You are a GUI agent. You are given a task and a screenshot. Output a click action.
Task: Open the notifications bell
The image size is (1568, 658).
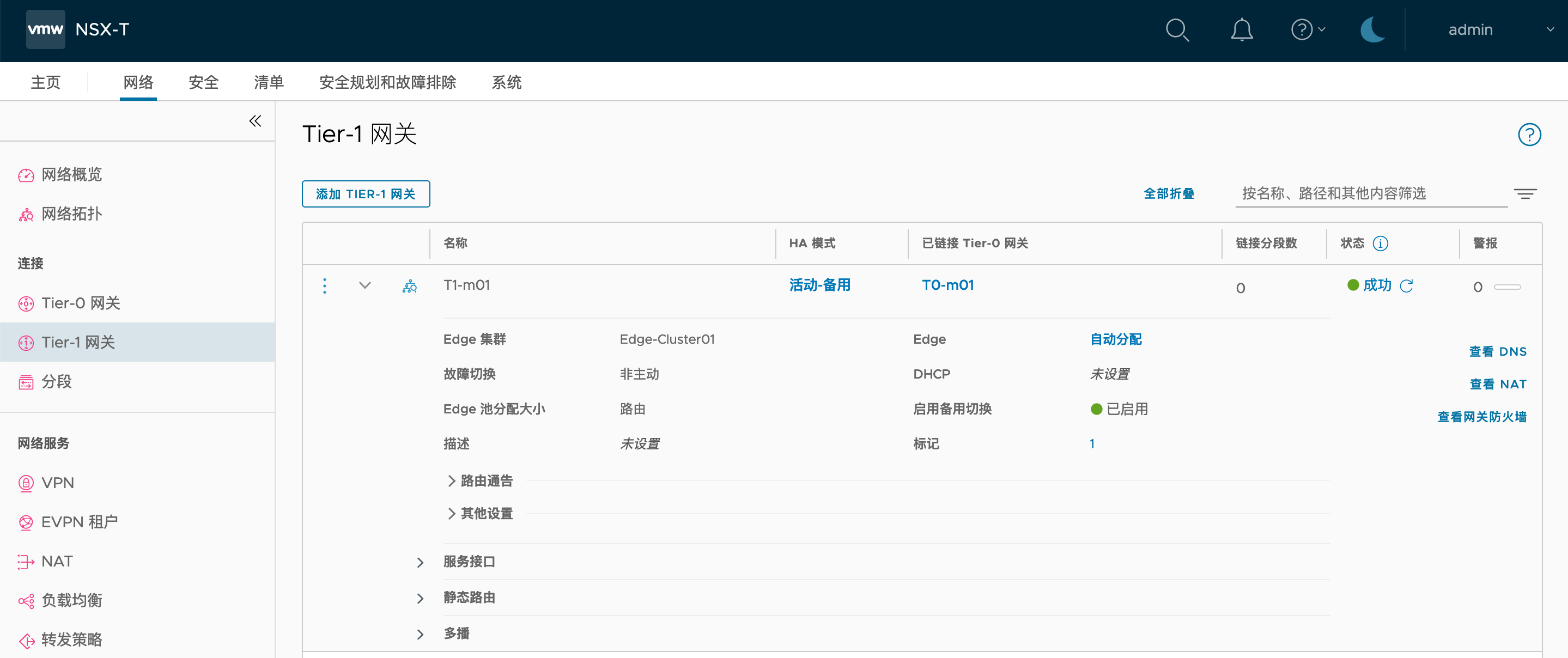tap(1241, 30)
